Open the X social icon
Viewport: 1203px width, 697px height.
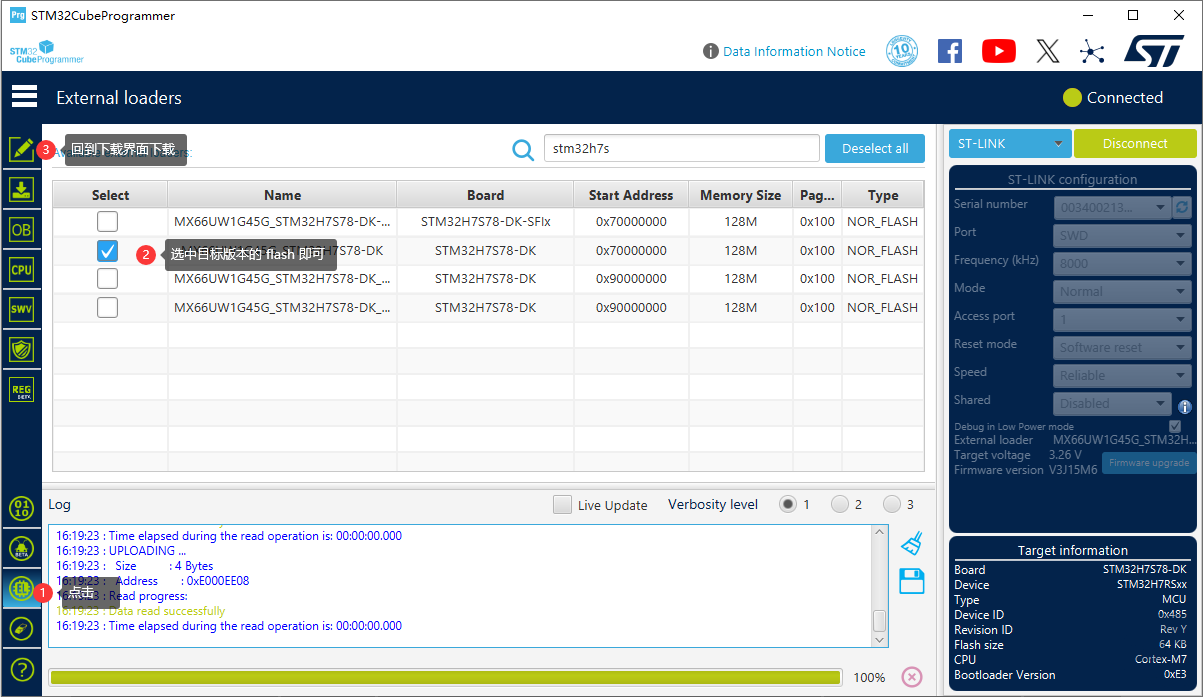pyautogui.click(x=1047, y=51)
